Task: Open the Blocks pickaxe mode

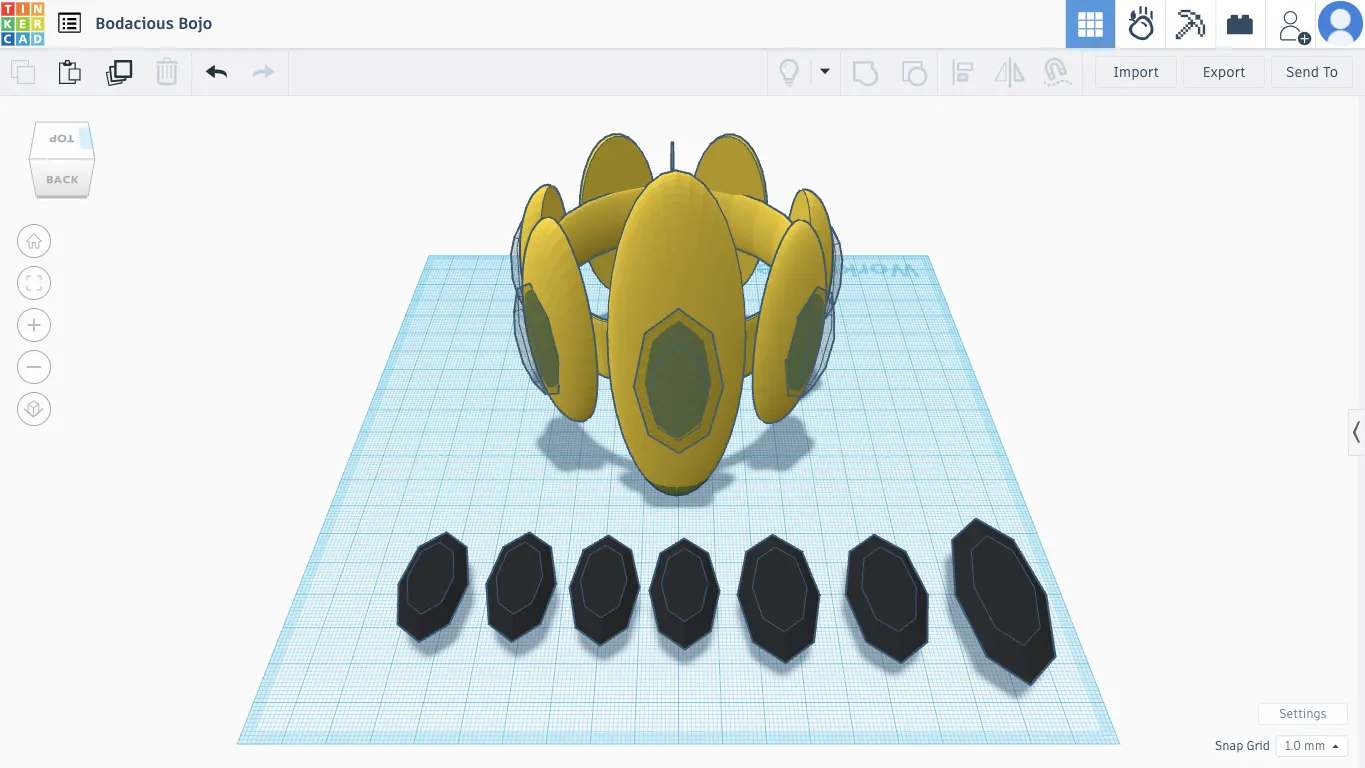Action: [1190, 24]
